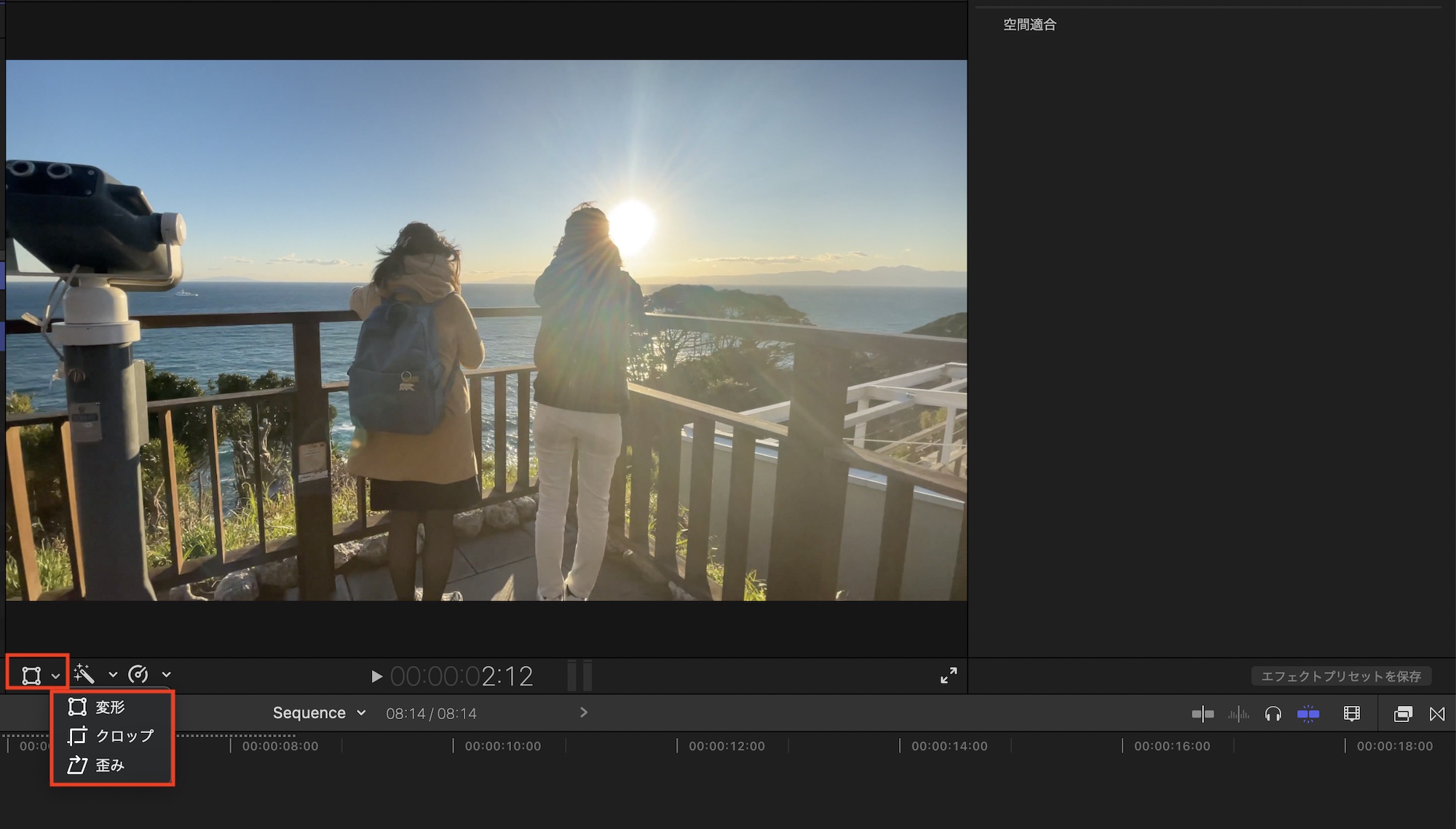Click the Transform tool icon
Viewport: 1456px width, 829px height.
point(31,675)
